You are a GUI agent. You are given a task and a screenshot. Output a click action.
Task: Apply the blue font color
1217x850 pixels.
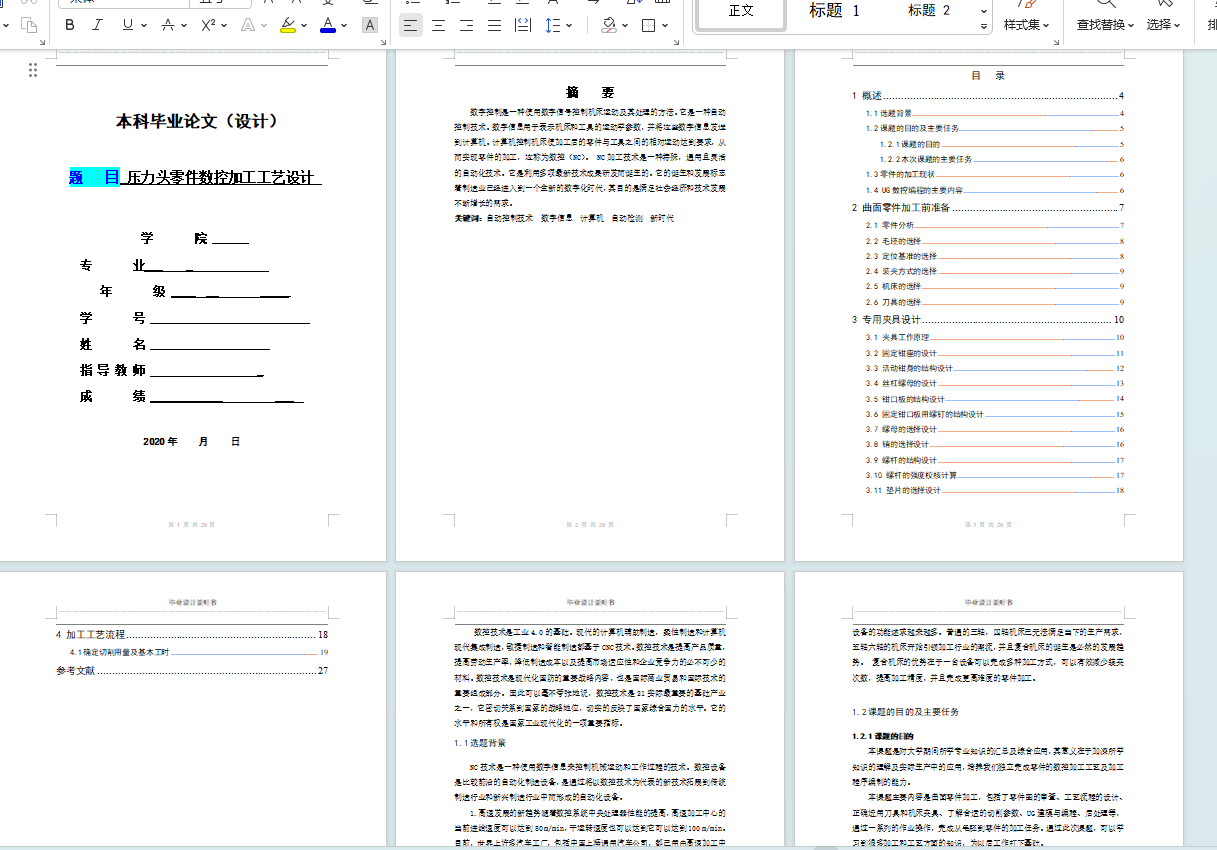click(328, 25)
